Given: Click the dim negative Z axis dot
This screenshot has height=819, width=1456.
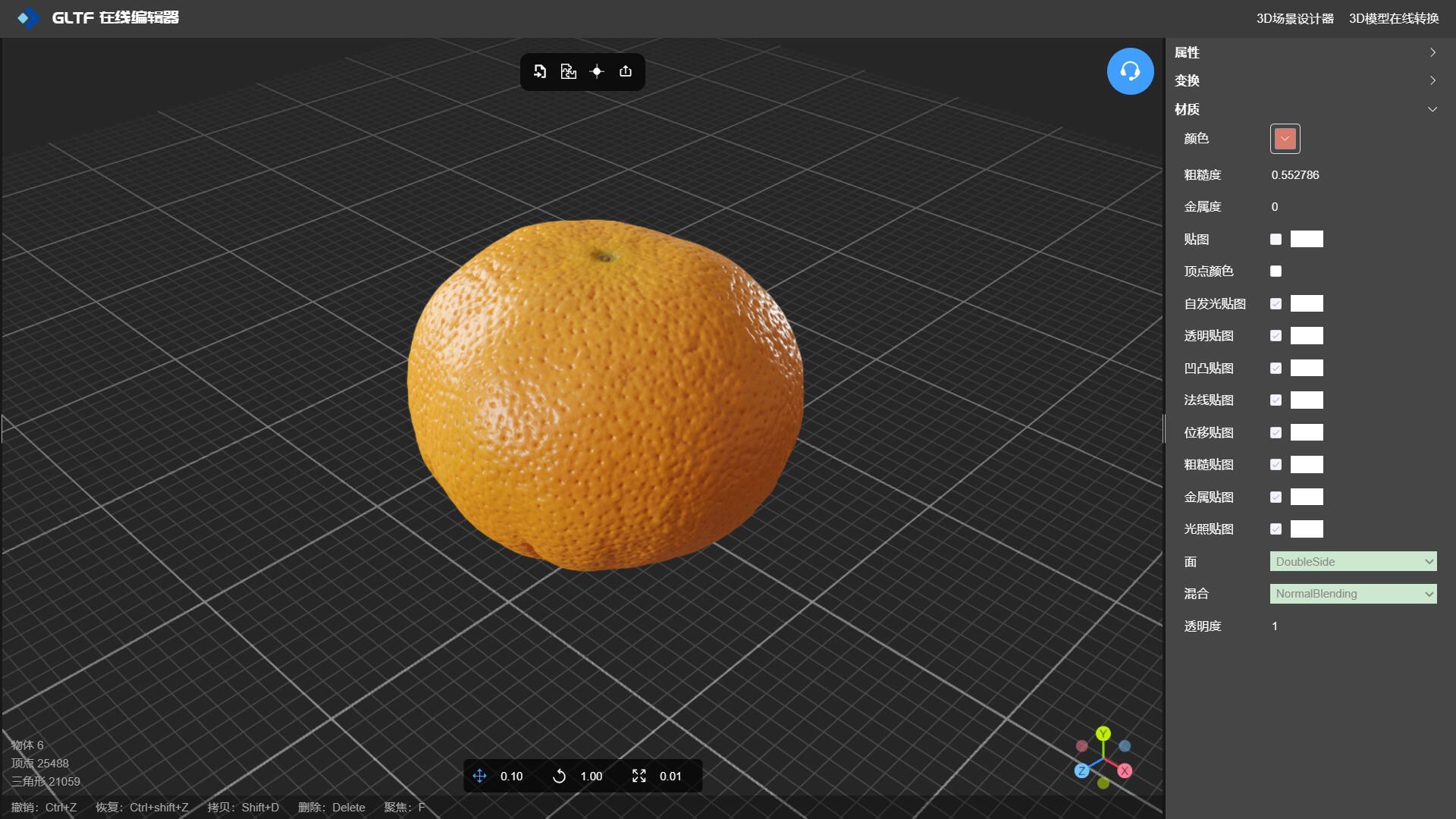Looking at the screenshot, I should (x=1125, y=746).
